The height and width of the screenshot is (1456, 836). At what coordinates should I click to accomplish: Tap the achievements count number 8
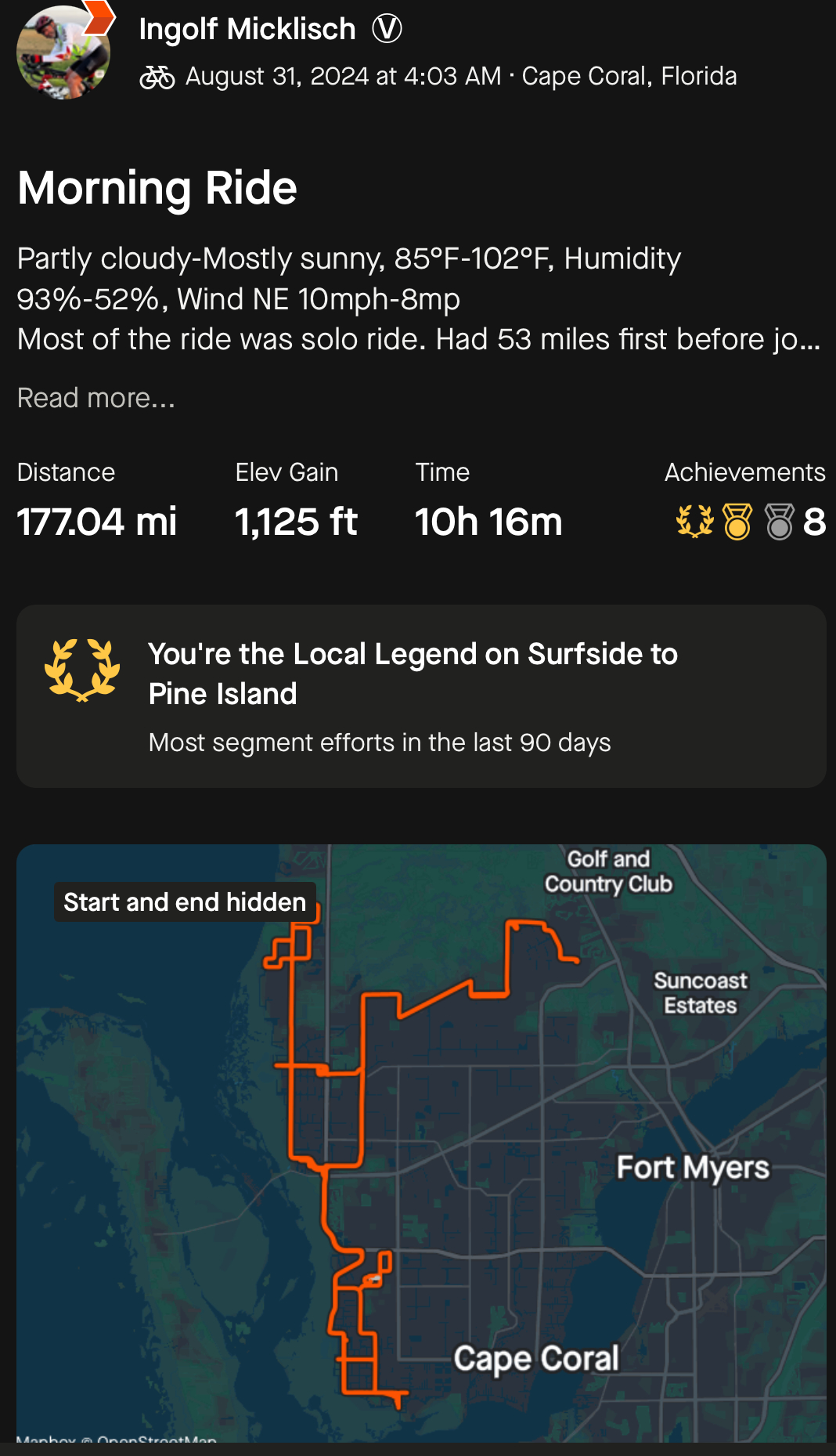pos(814,522)
